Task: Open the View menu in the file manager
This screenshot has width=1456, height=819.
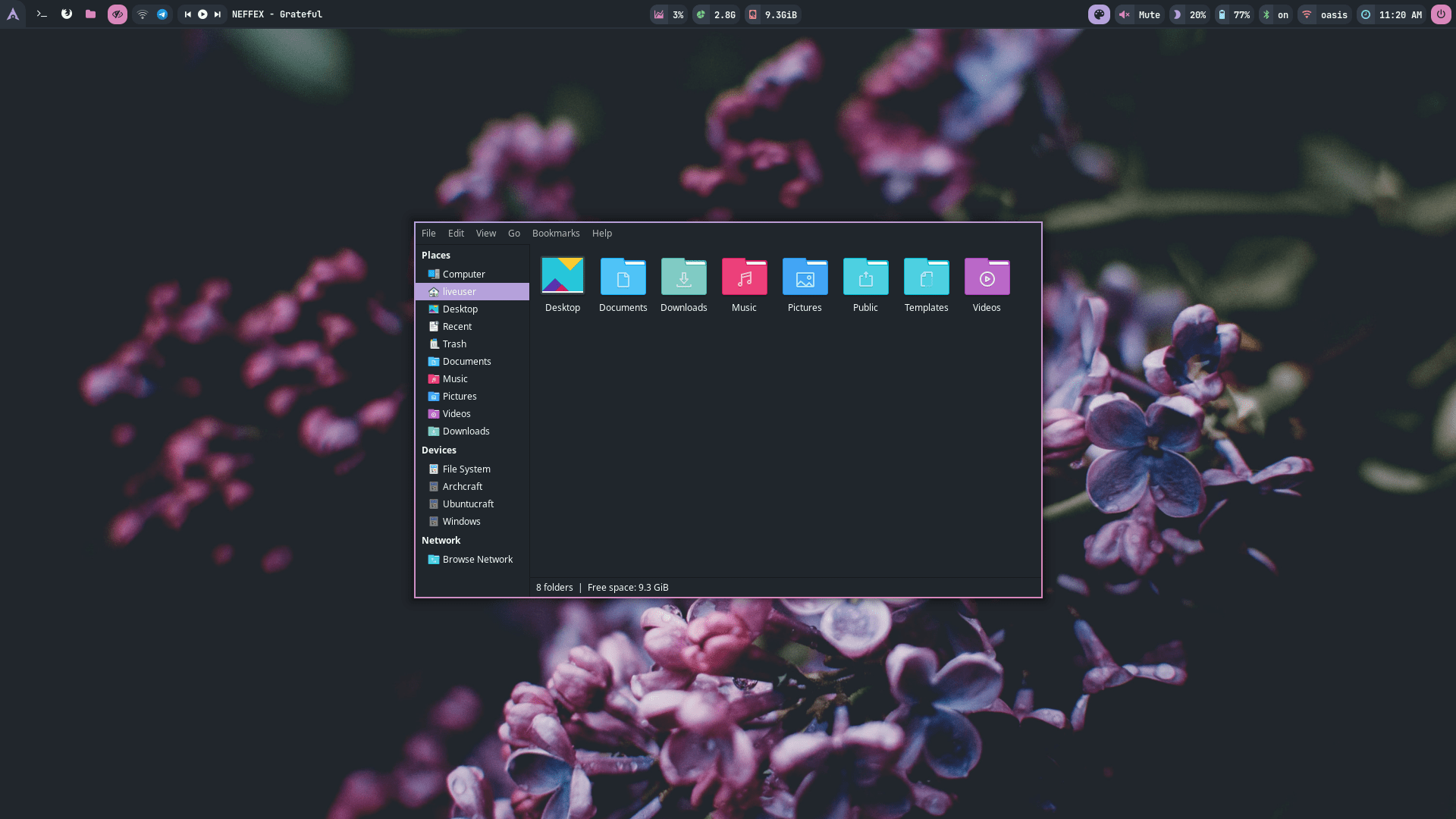Action: coord(485,233)
